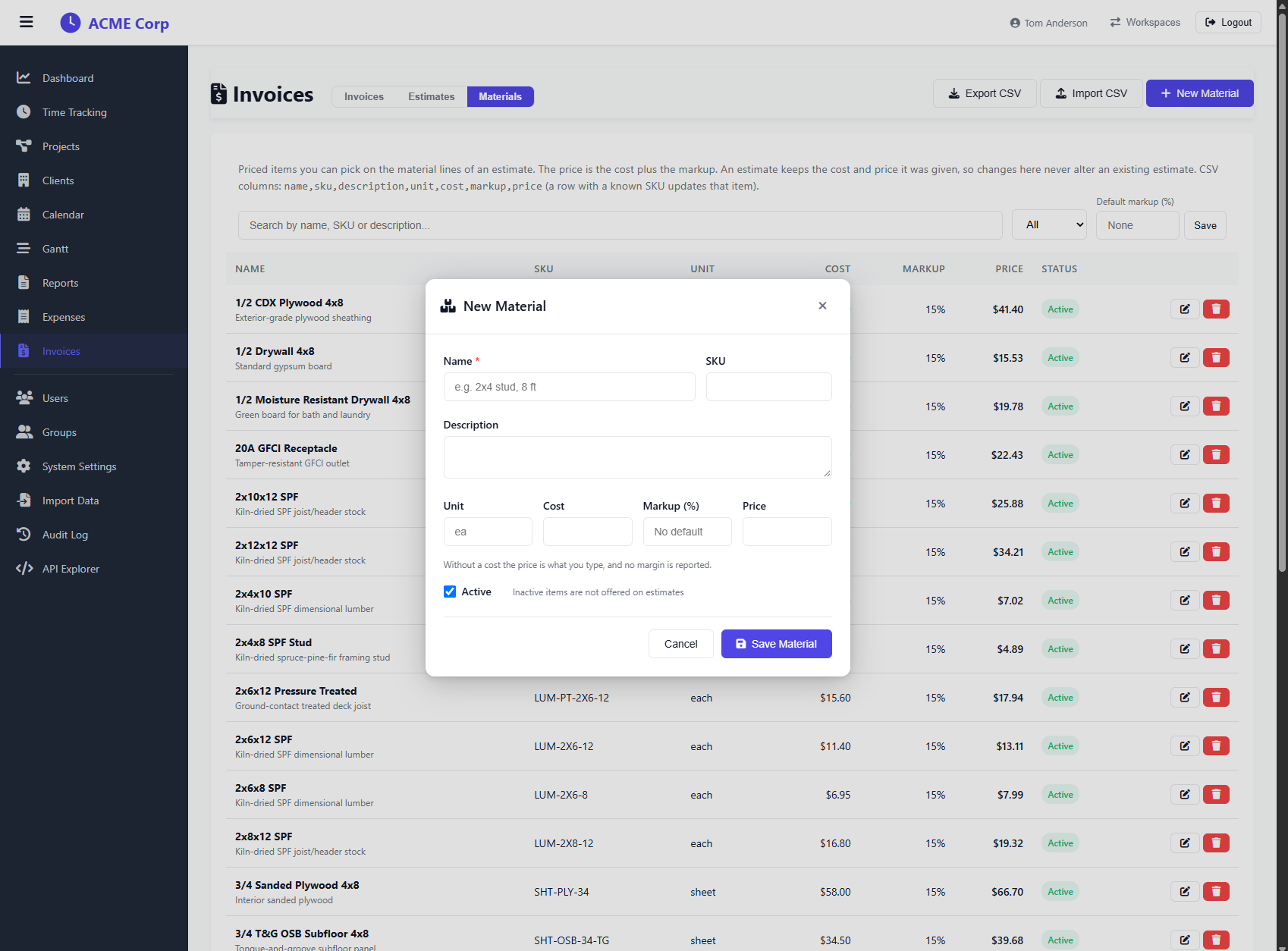The height and width of the screenshot is (951, 1288).
Task: Focus the SKU input field
Action: pos(768,387)
